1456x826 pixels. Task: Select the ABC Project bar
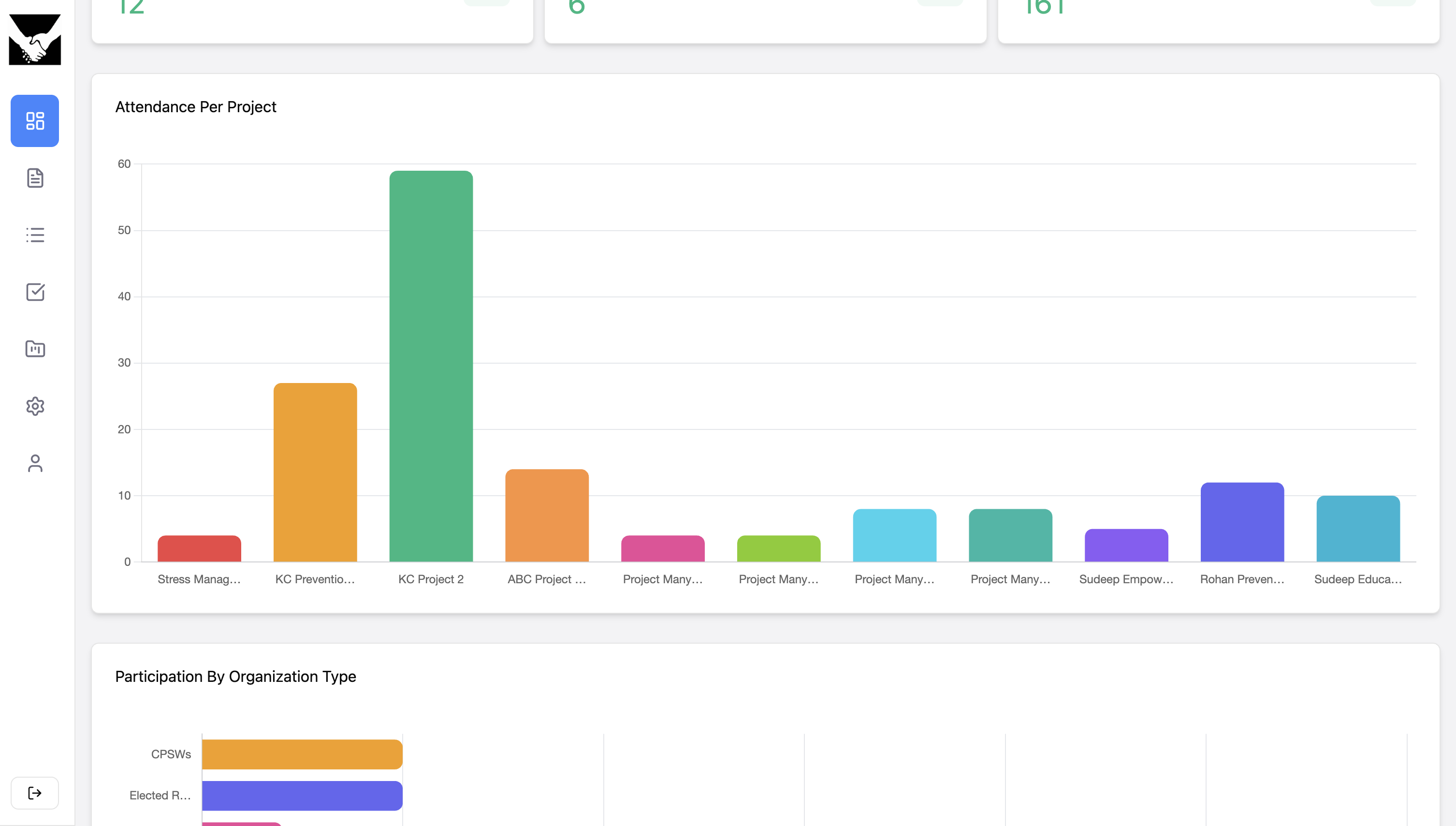pyautogui.click(x=547, y=516)
